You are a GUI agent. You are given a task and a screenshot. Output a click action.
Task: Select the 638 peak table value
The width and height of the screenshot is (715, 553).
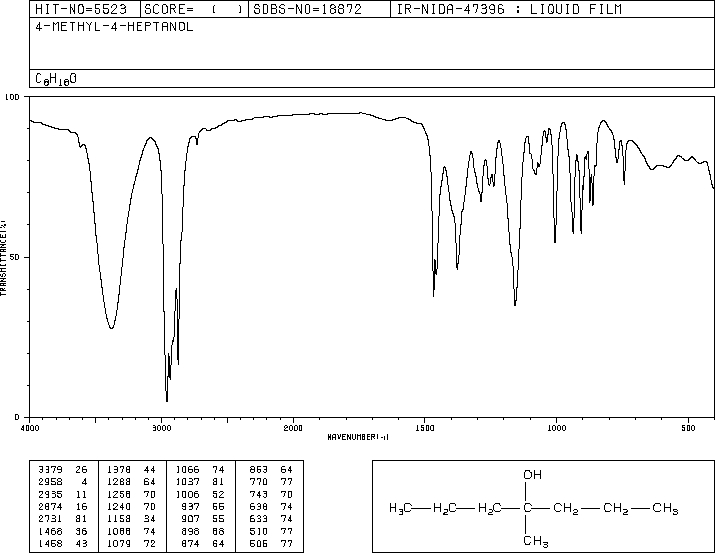[x=271, y=506]
